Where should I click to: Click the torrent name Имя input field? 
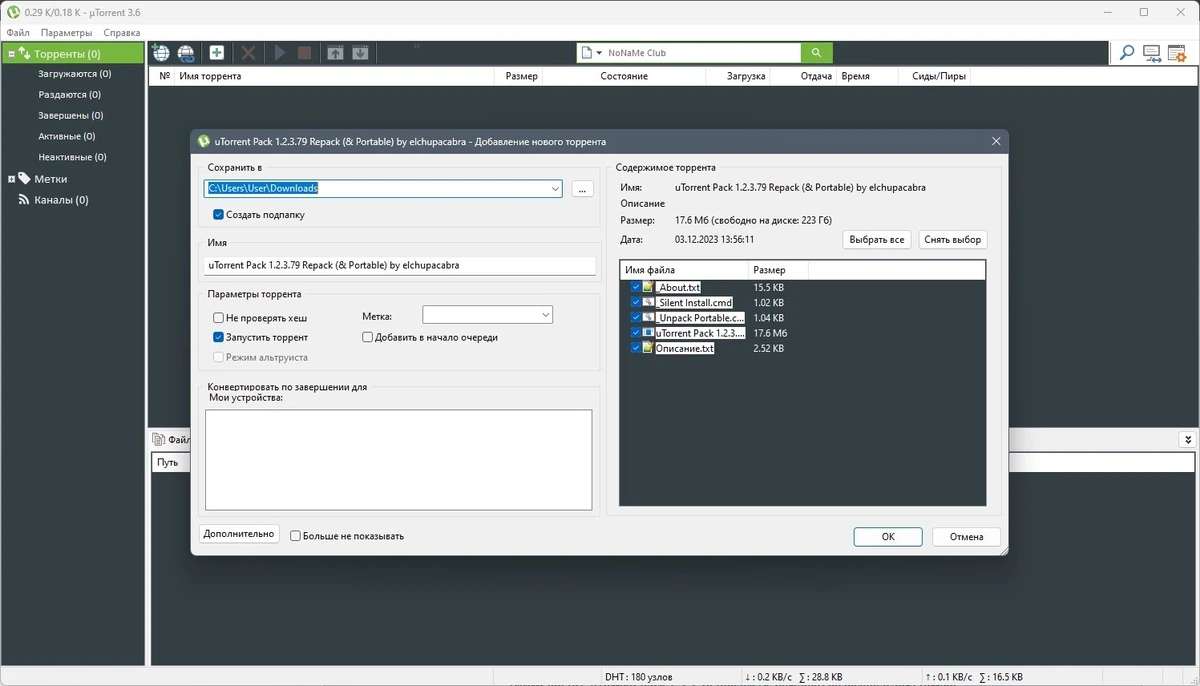pyautogui.click(x=400, y=266)
